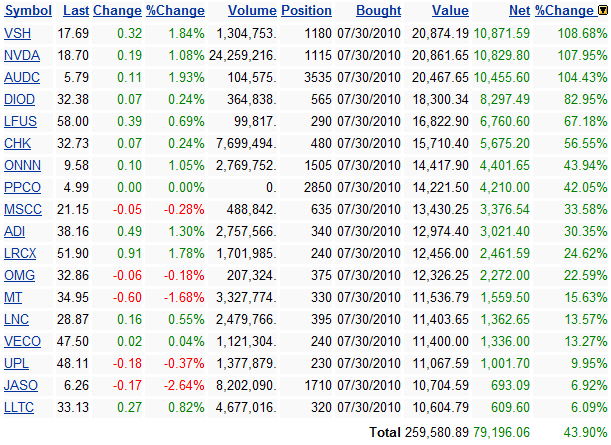Sort by the Change column header
Viewport: 611px width, 445px height.
click(117, 11)
